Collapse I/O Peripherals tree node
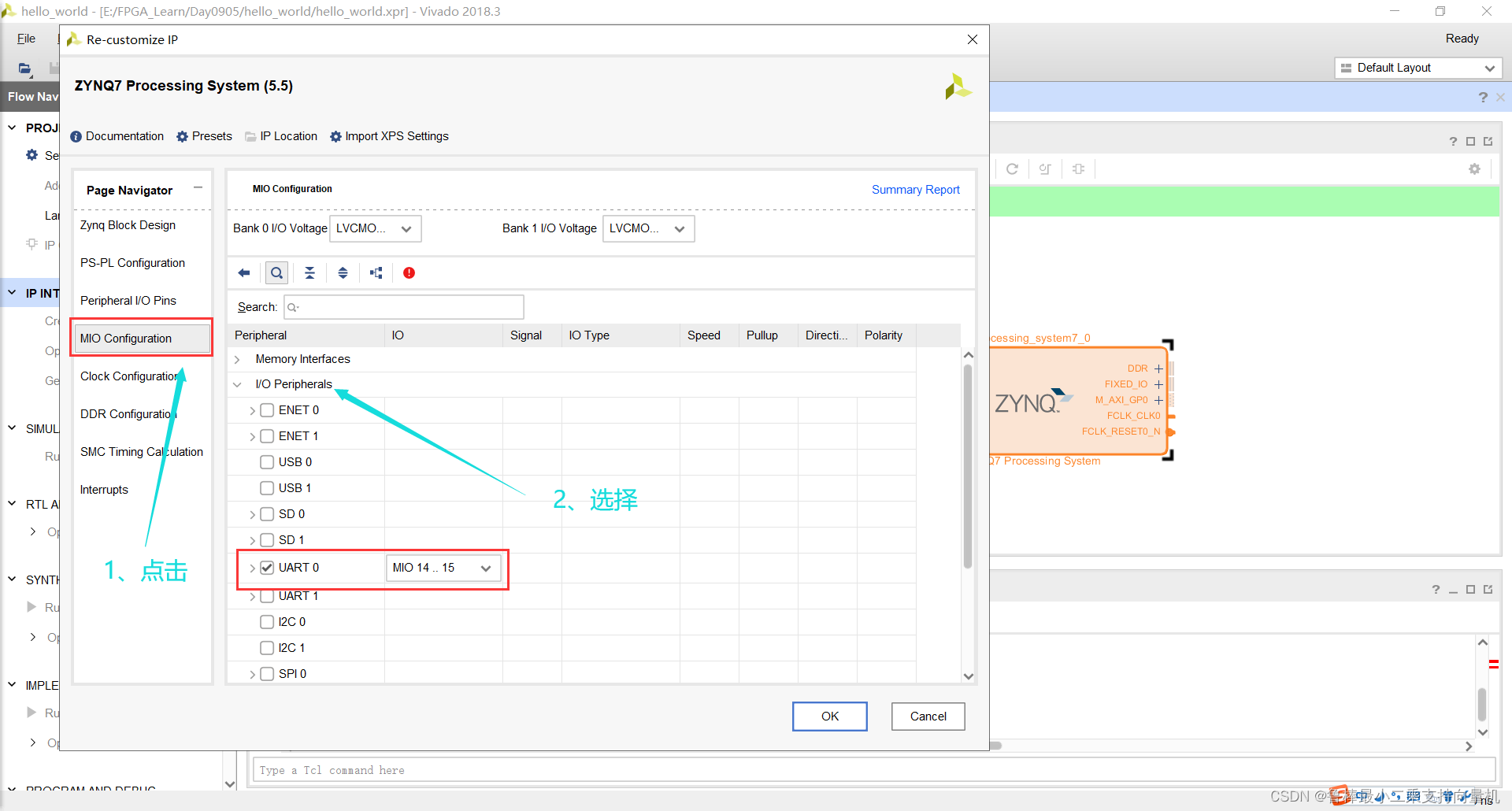Viewport: 1512px width, 811px height. coord(237,385)
